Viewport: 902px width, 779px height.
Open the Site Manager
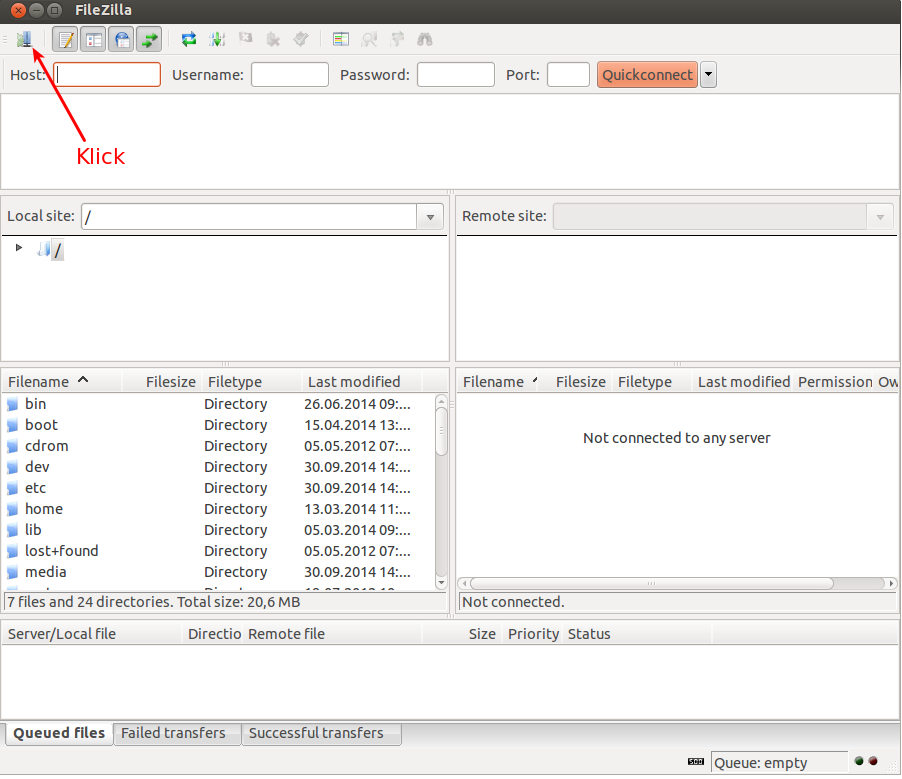(24, 38)
